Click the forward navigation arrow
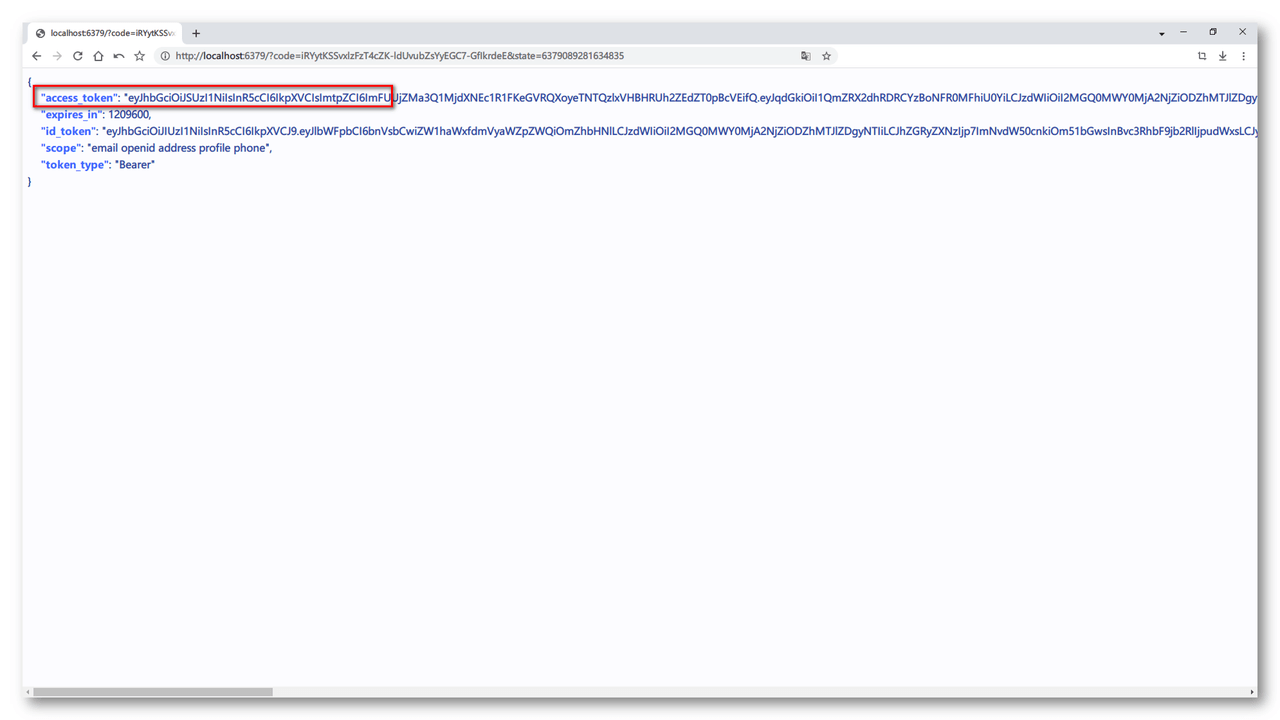 (57, 56)
